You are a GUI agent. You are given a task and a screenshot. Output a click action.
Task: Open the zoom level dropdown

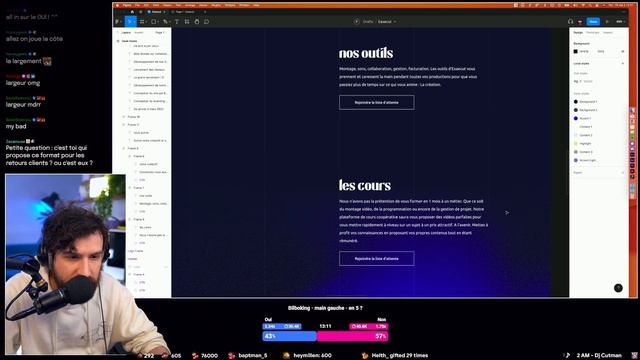pos(621,22)
